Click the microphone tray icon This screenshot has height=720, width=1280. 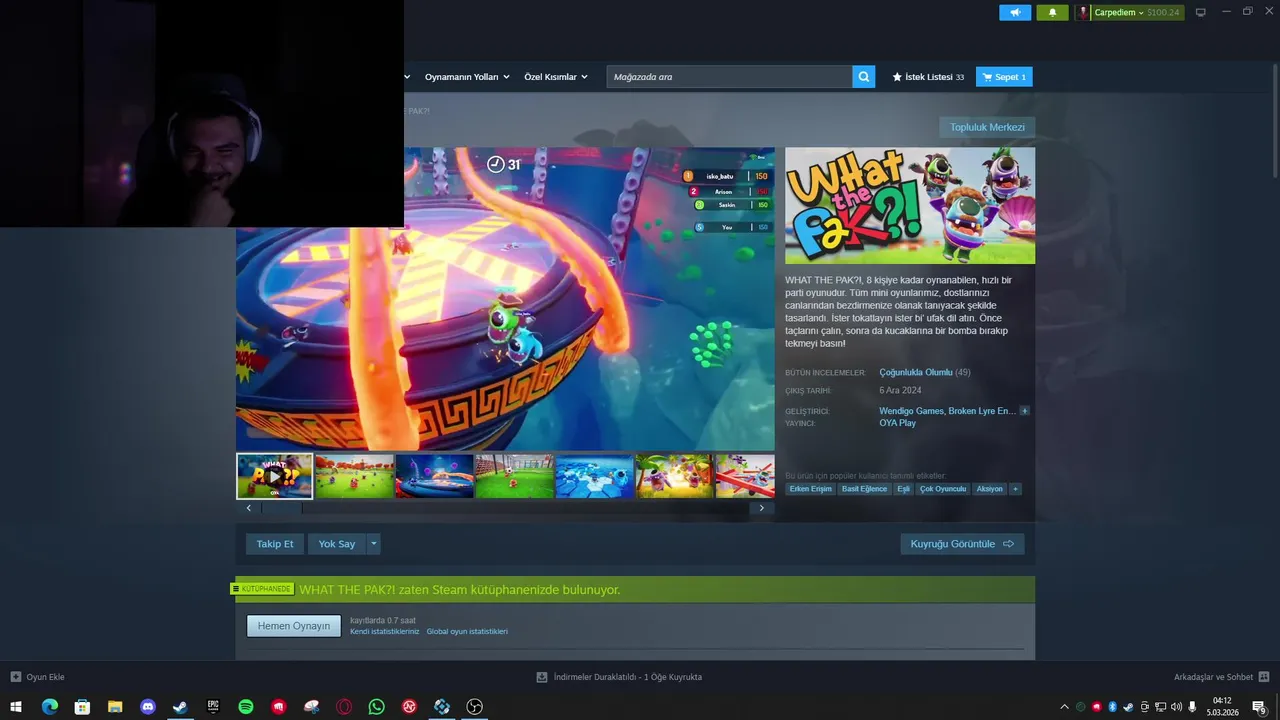click(1192, 707)
